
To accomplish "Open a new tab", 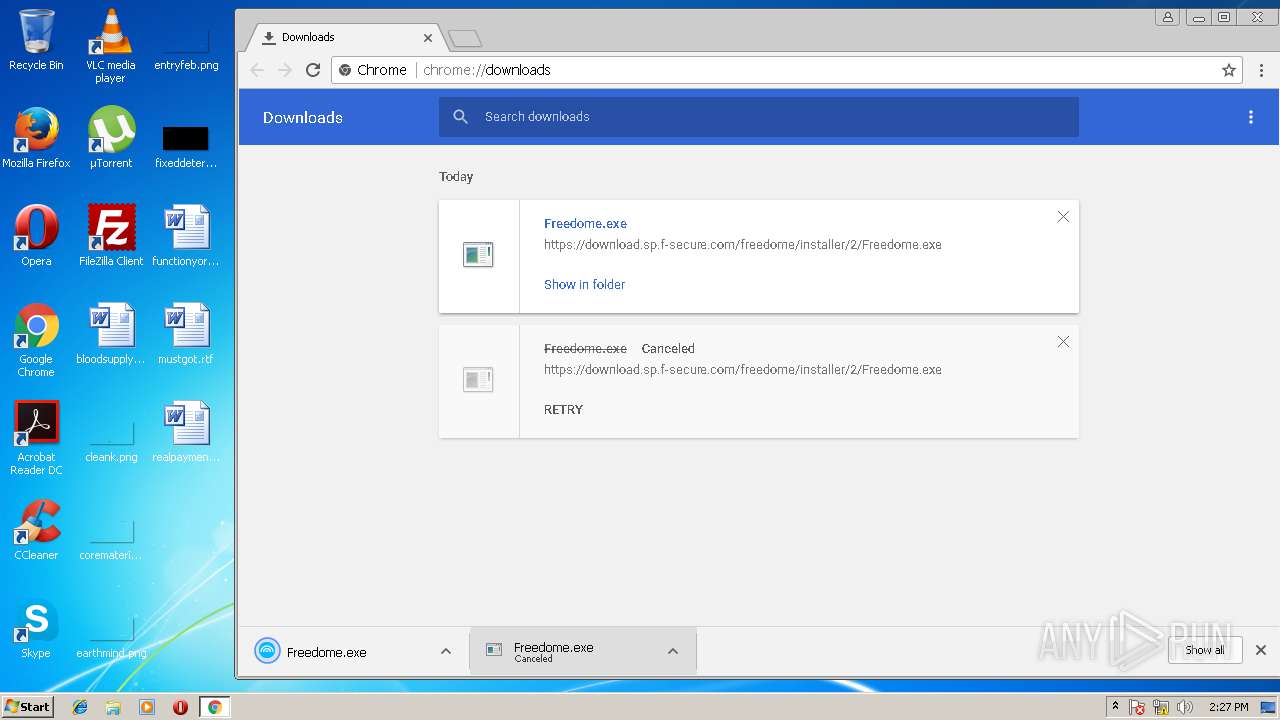I will [x=465, y=39].
